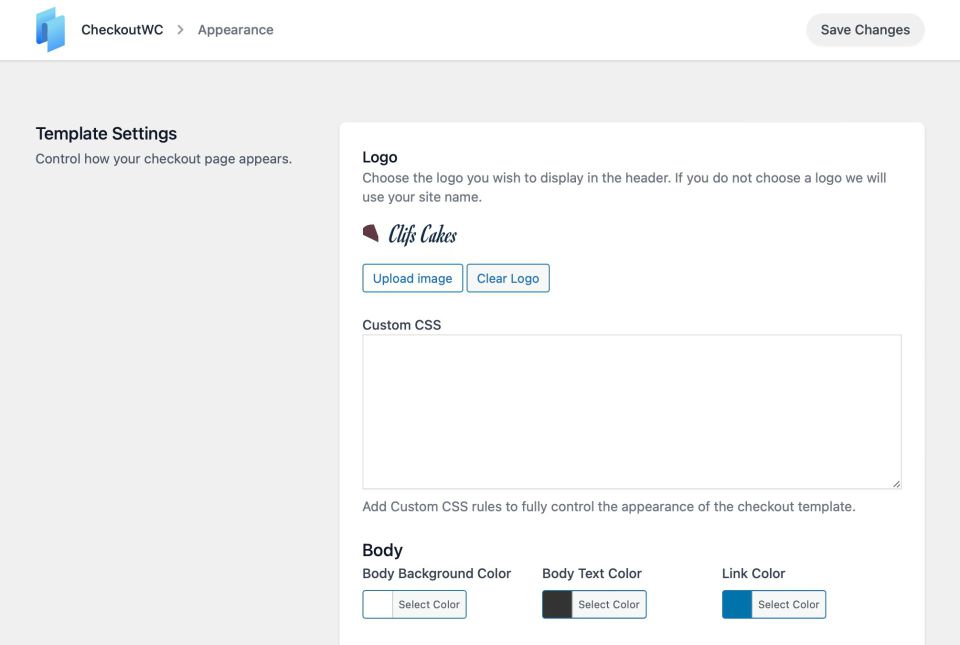Select the Appearance breadcrumb item

click(235, 30)
